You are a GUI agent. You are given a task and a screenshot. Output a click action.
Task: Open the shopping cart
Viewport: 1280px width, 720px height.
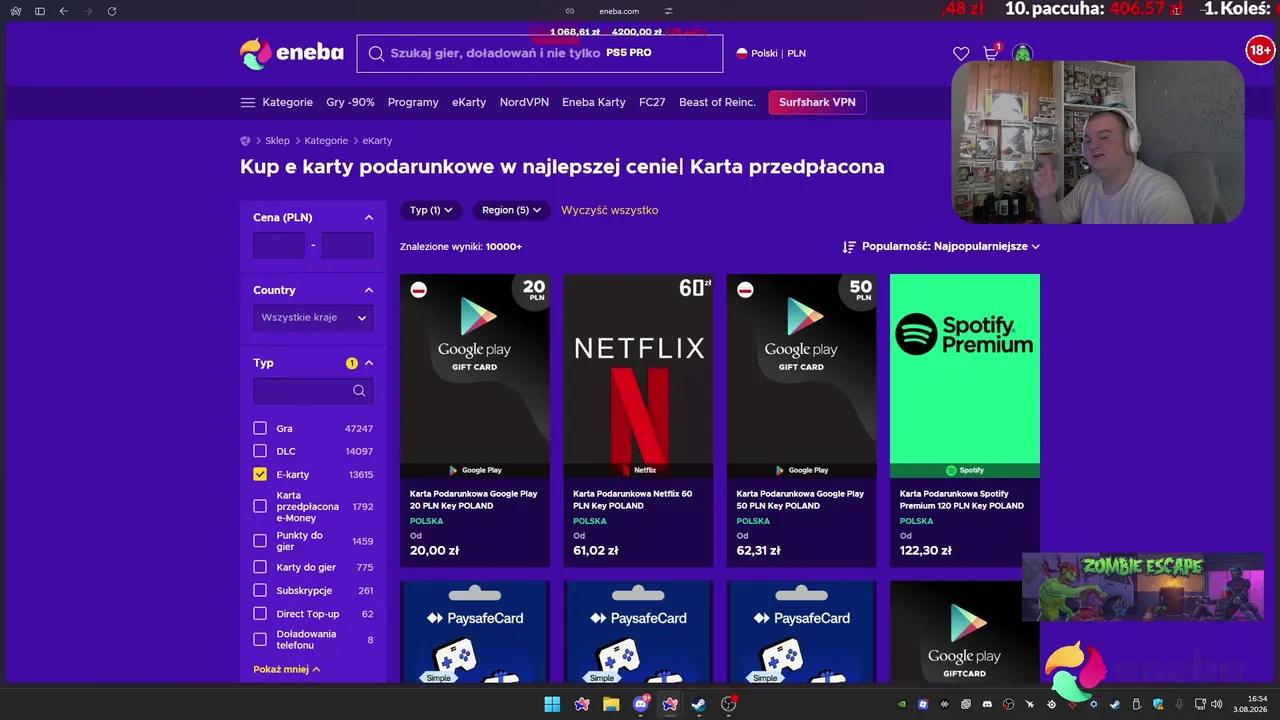(x=990, y=54)
